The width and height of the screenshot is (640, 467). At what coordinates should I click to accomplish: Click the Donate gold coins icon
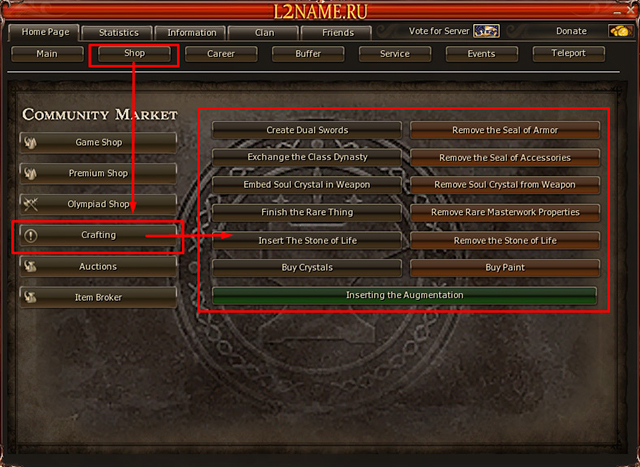tap(620, 31)
